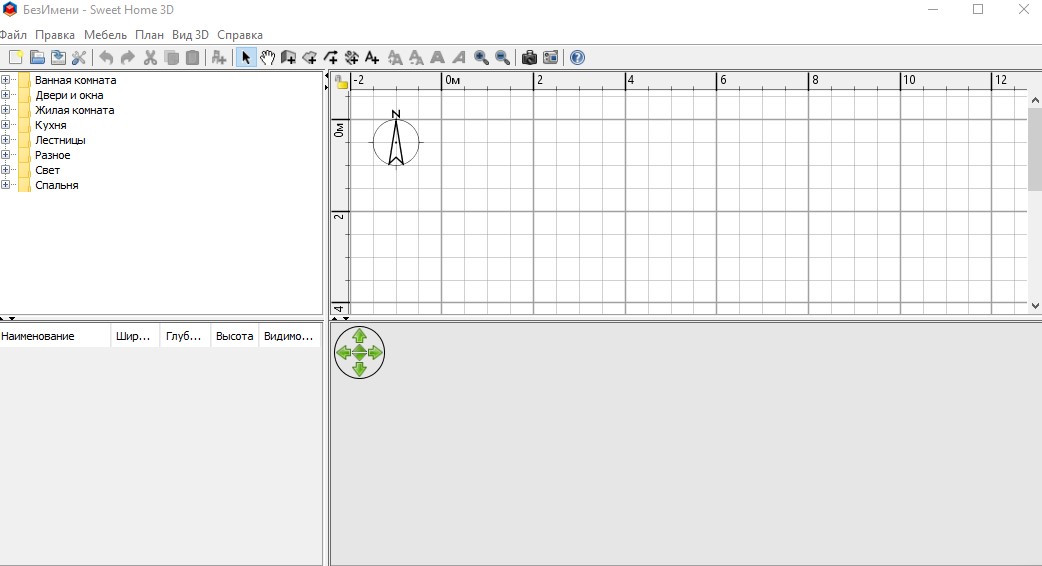Select the Свет catalog folder
This screenshot has height=566, width=1042.
(x=47, y=170)
